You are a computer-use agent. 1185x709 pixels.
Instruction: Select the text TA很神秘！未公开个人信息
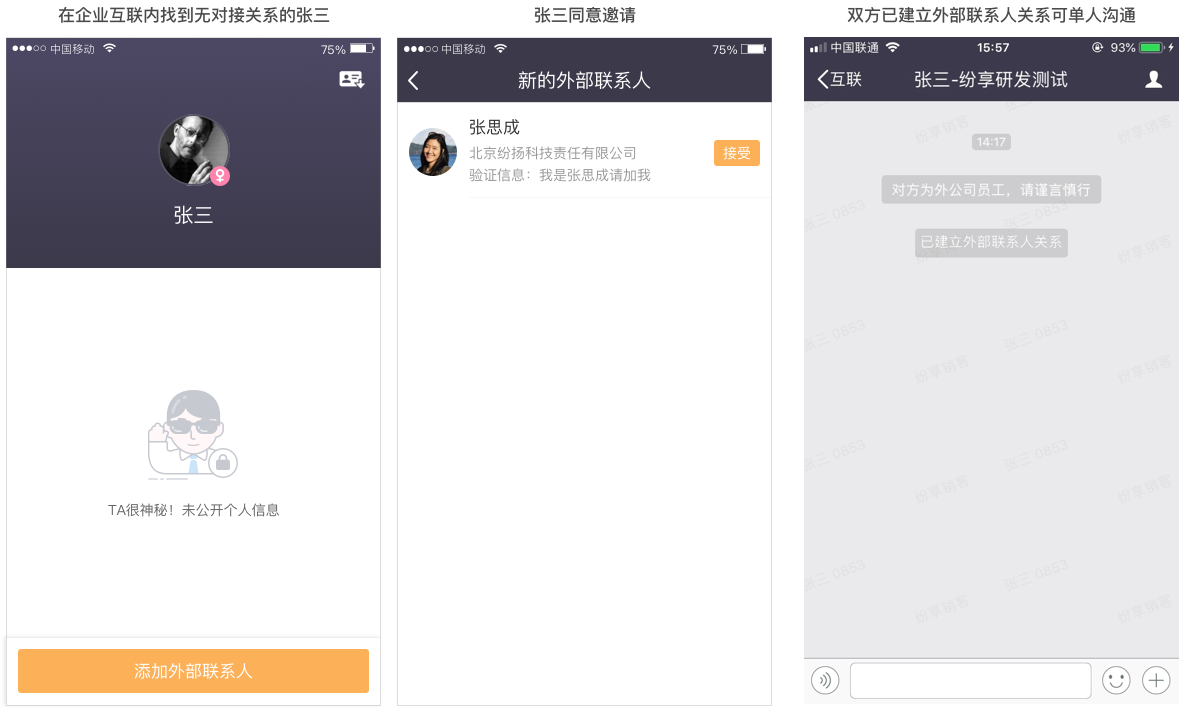coord(193,510)
